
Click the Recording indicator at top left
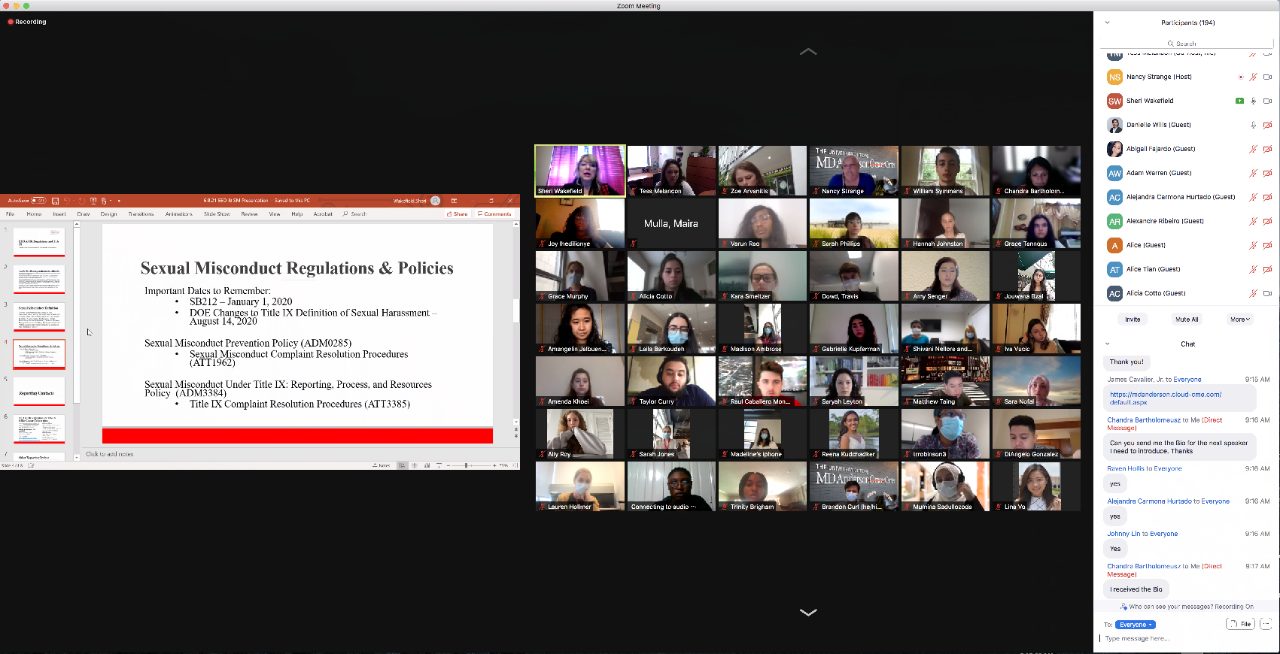coord(27,21)
